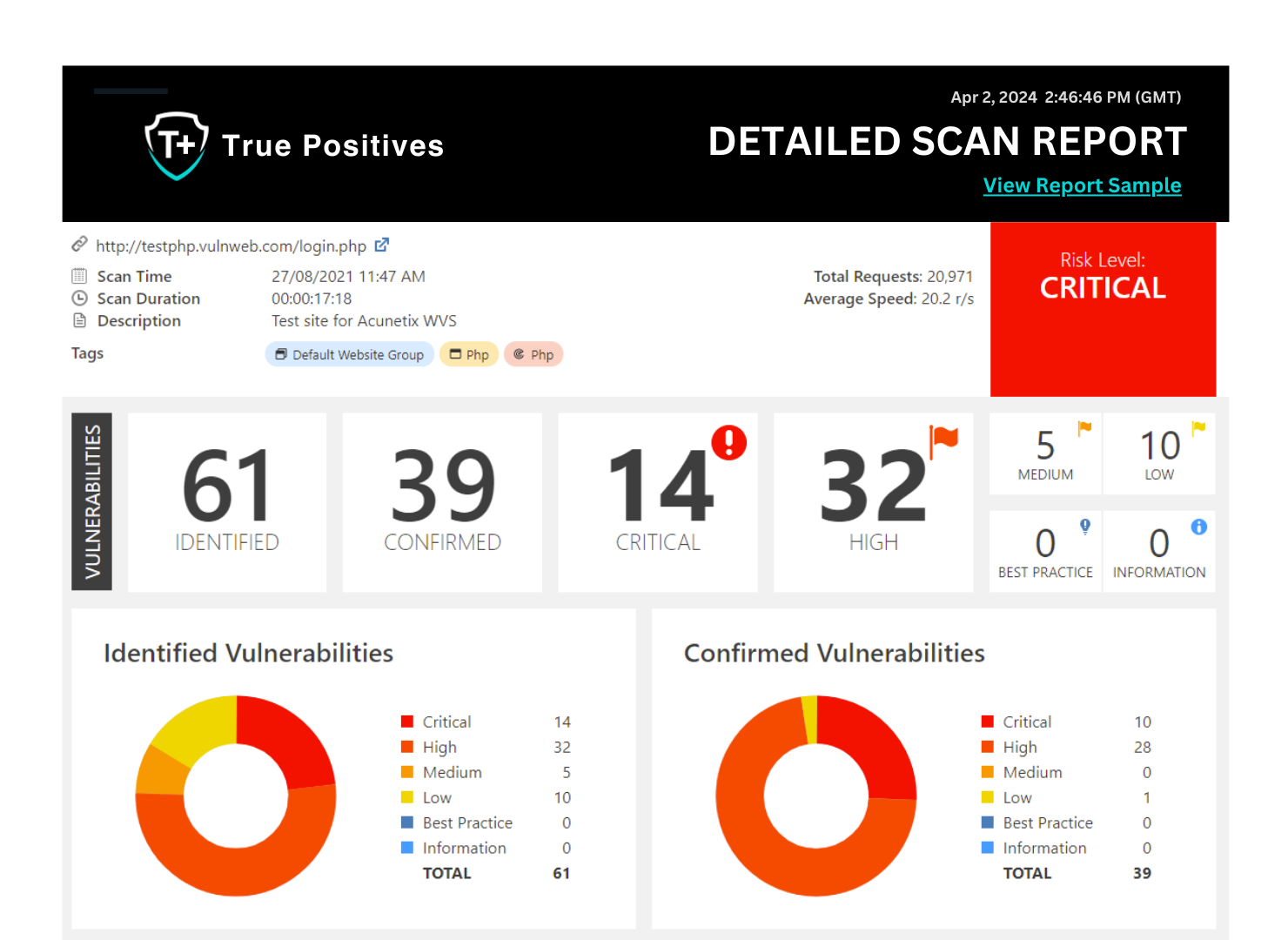Select the pink Php tag
The width and height of the screenshot is (1288, 940).
[x=533, y=354]
